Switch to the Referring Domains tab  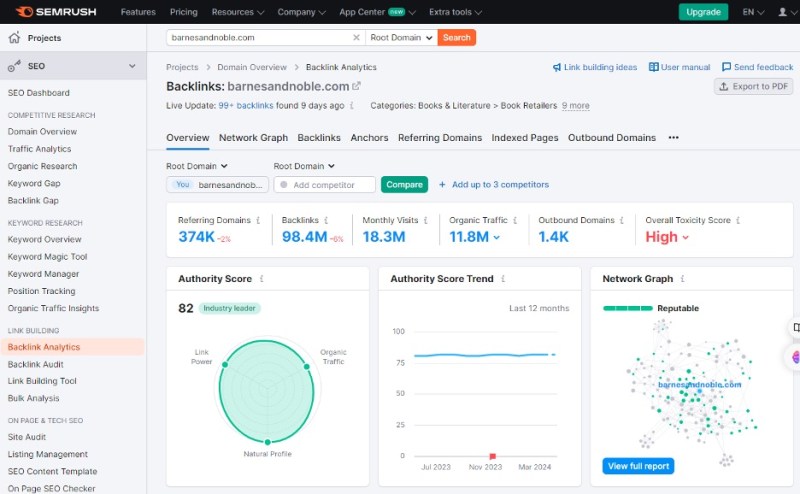[440, 138]
